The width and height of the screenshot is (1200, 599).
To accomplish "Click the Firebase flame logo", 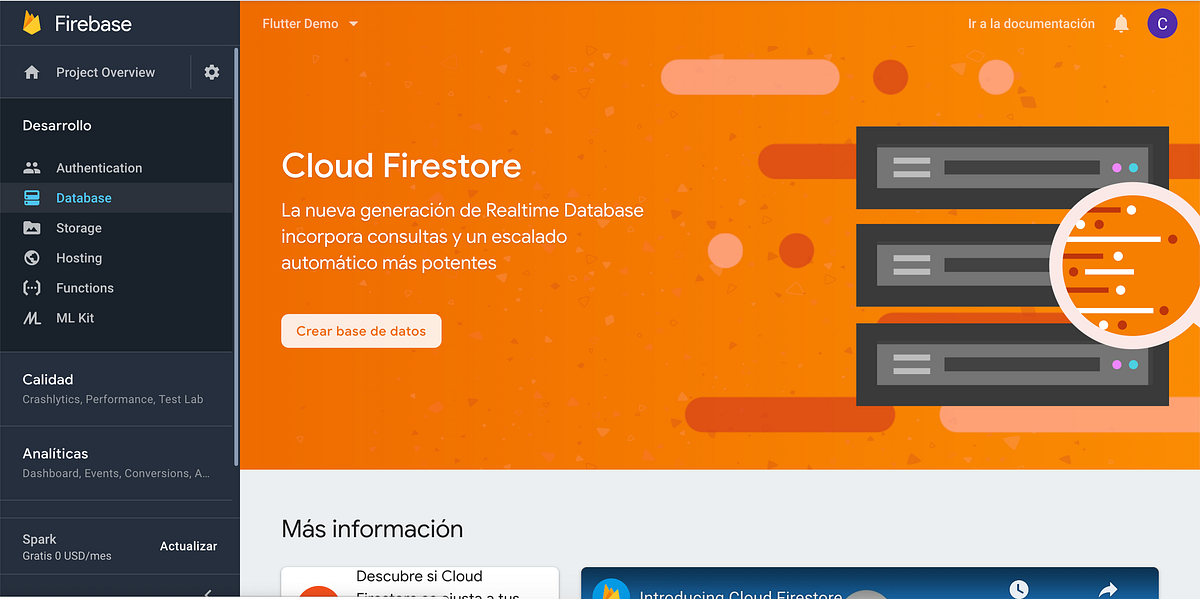I will point(32,21).
